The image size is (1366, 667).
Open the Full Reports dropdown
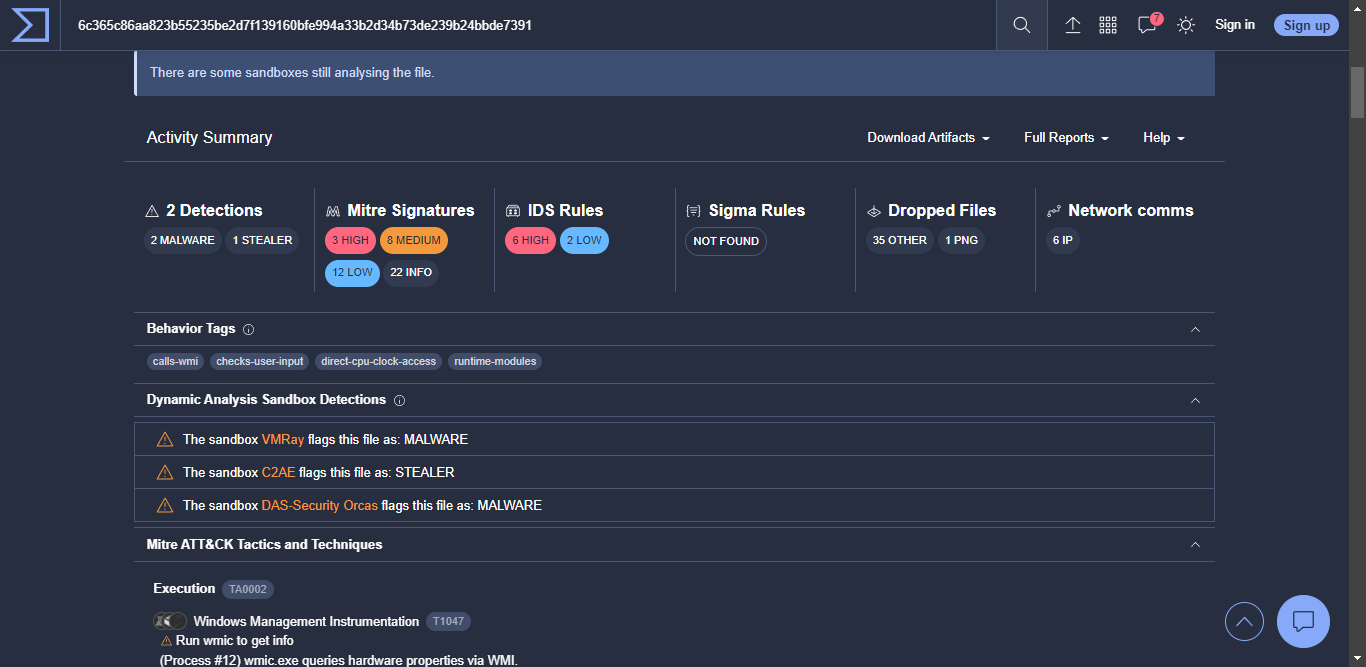point(1066,138)
